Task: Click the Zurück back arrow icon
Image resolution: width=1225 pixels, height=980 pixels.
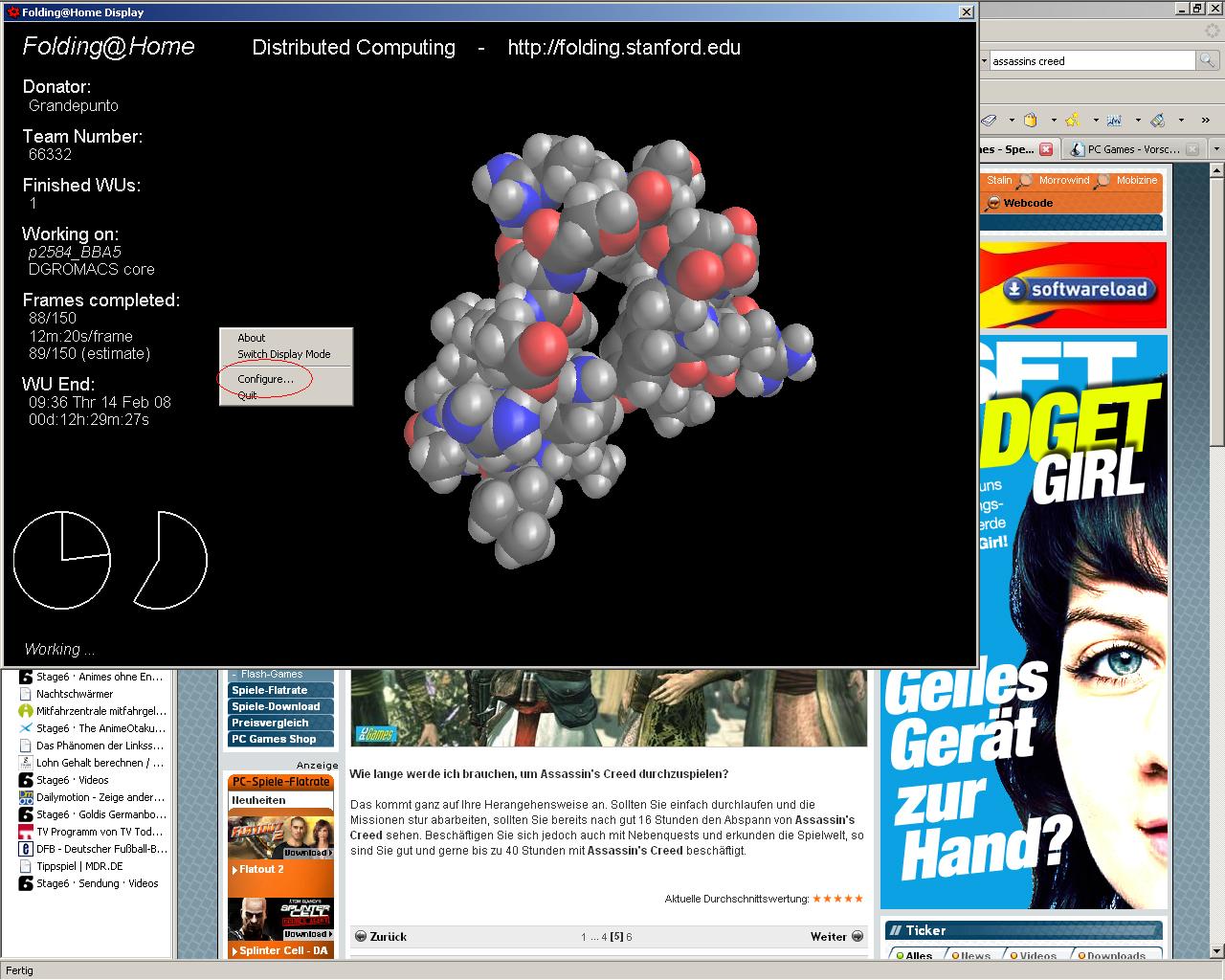Action: tap(361, 937)
